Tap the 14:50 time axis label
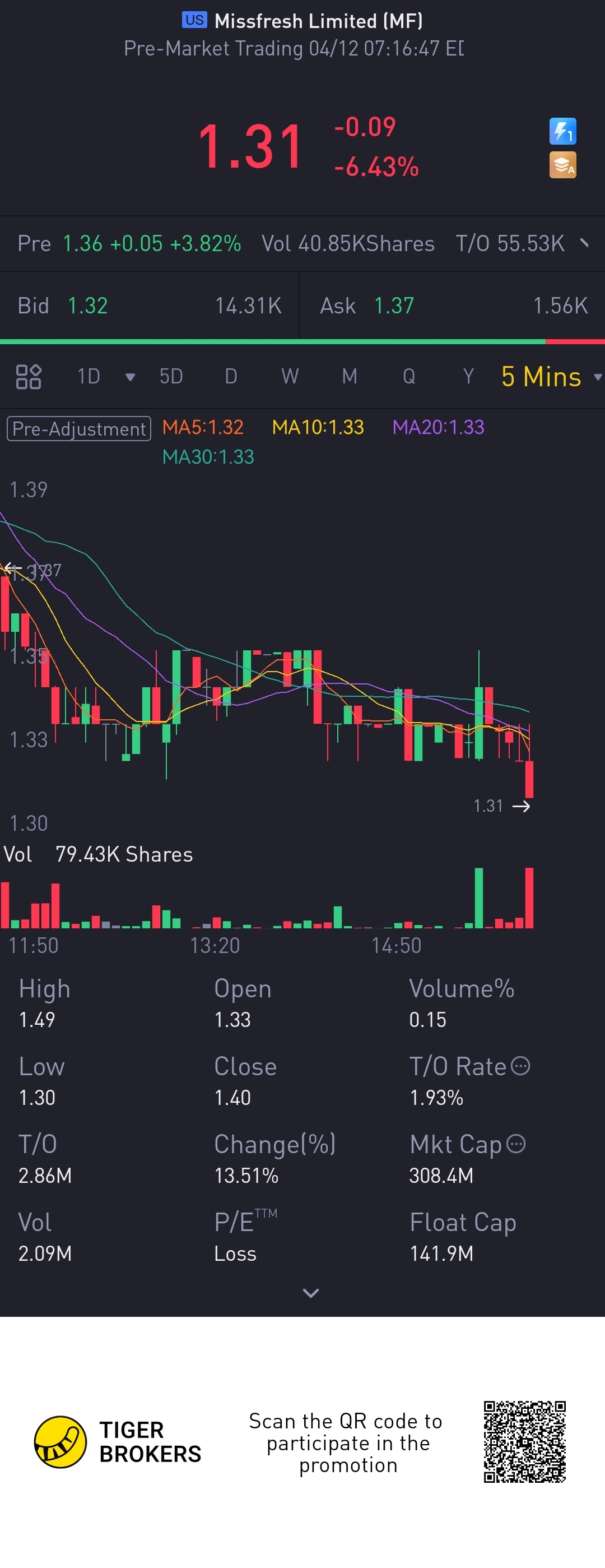The height and width of the screenshot is (1568, 605). point(397,945)
